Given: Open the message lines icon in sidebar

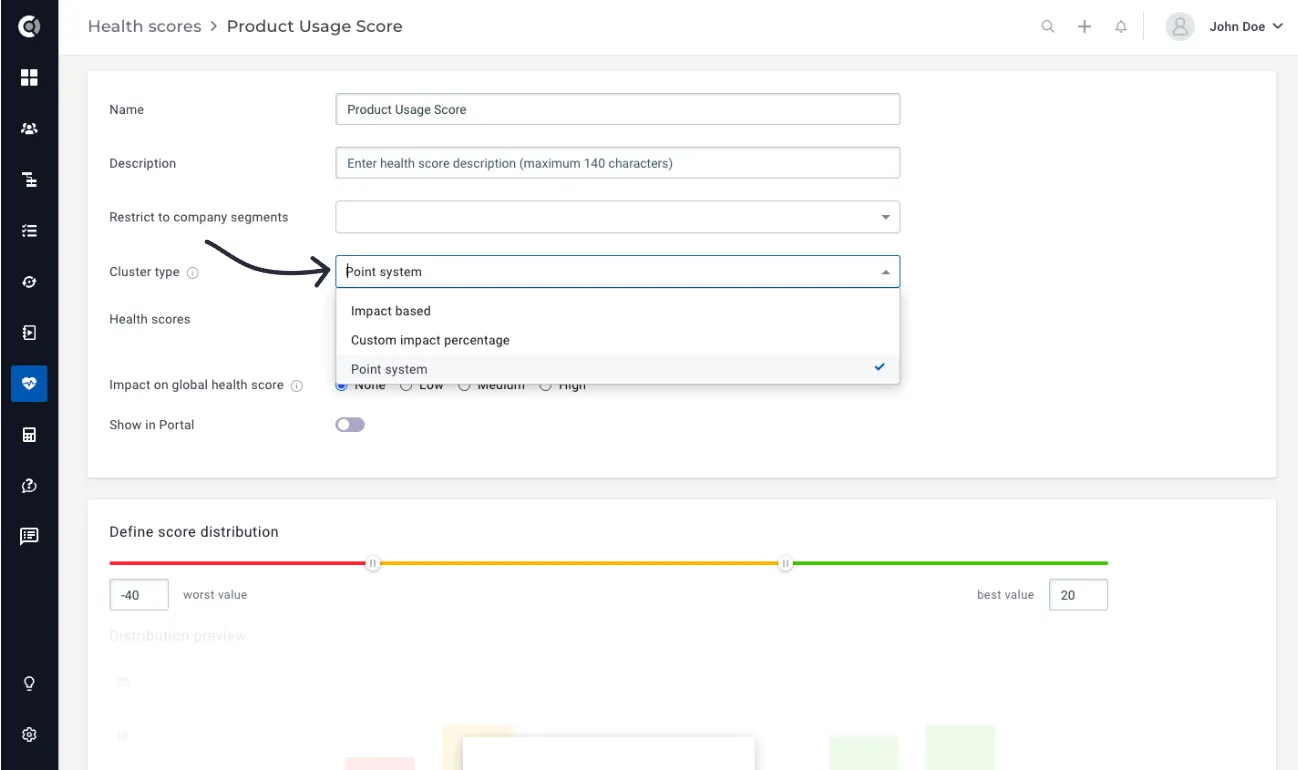Looking at the screenshot, I should click(x=29, y=536).
